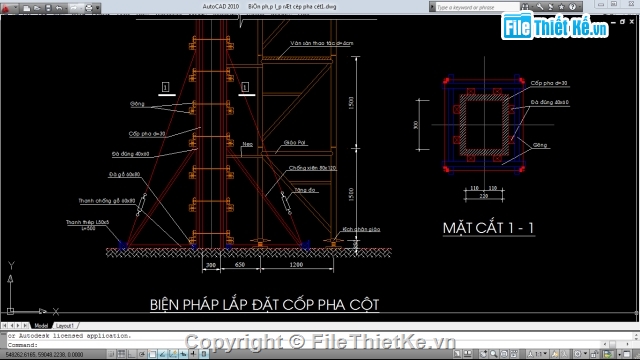Click the search keyword input field
This screenshot has height=360, width=640.
pyautogui.click(x=477, y=7)
